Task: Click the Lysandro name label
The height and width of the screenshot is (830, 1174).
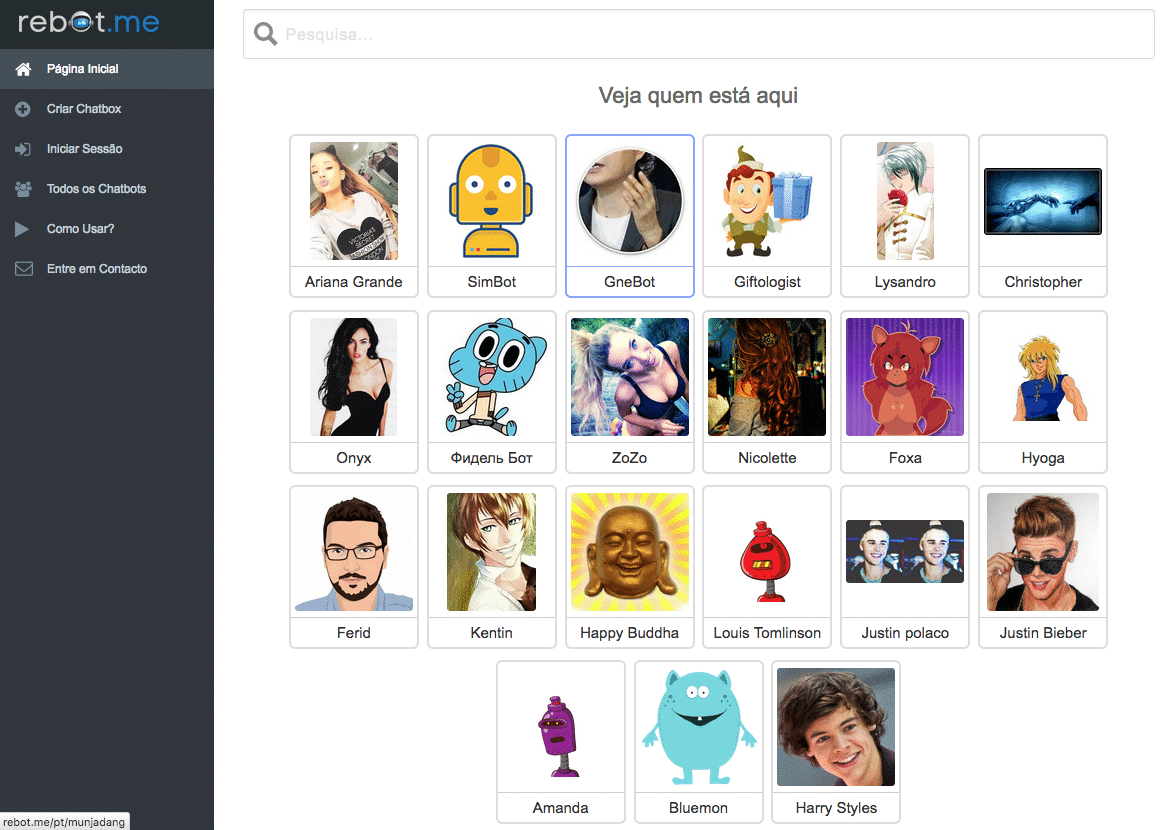Action: pyautogui.click(x=904, y=281)
